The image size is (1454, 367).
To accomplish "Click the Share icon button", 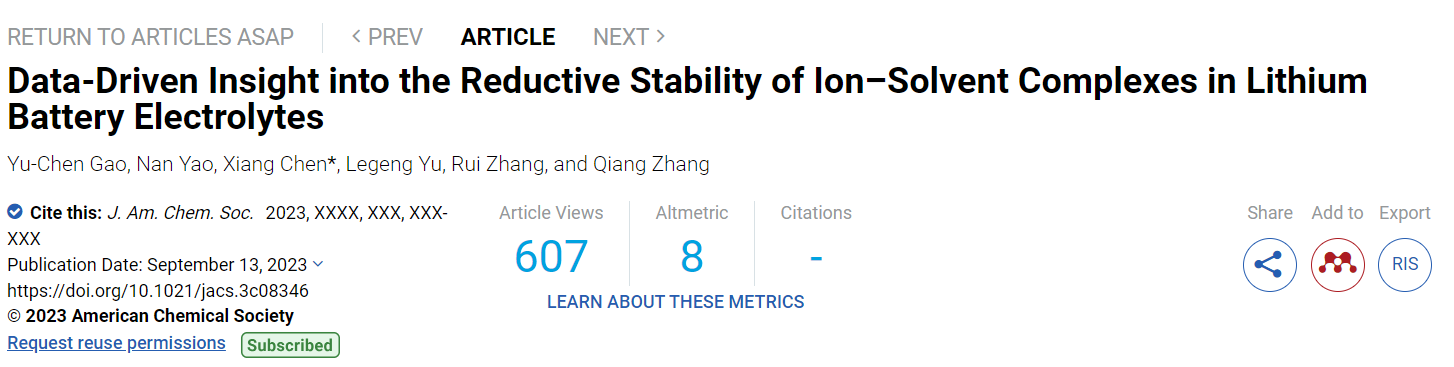I will (1270, 265).
